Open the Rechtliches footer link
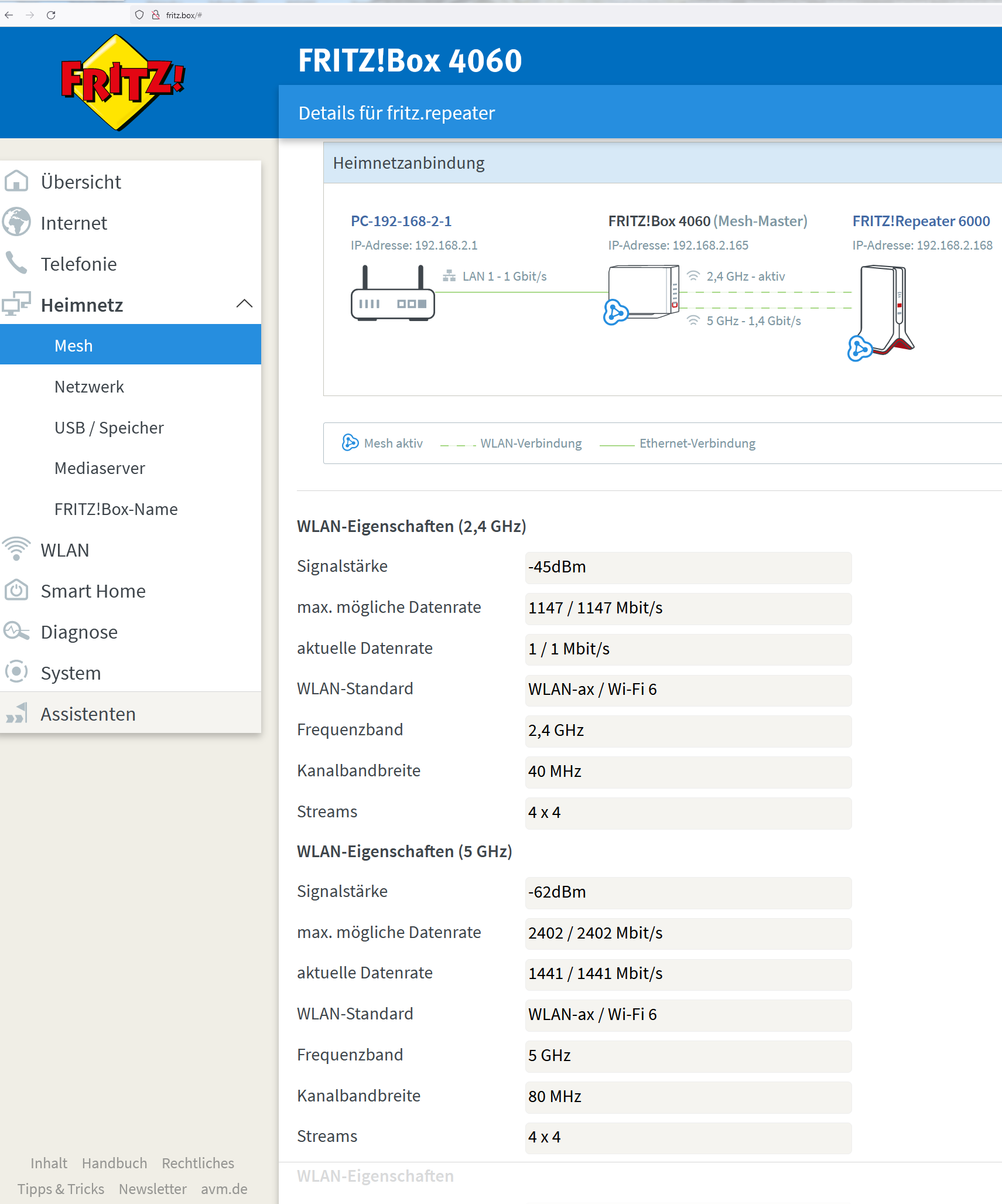Viewport: 1002px width, 1204px height. (198, 1163)
